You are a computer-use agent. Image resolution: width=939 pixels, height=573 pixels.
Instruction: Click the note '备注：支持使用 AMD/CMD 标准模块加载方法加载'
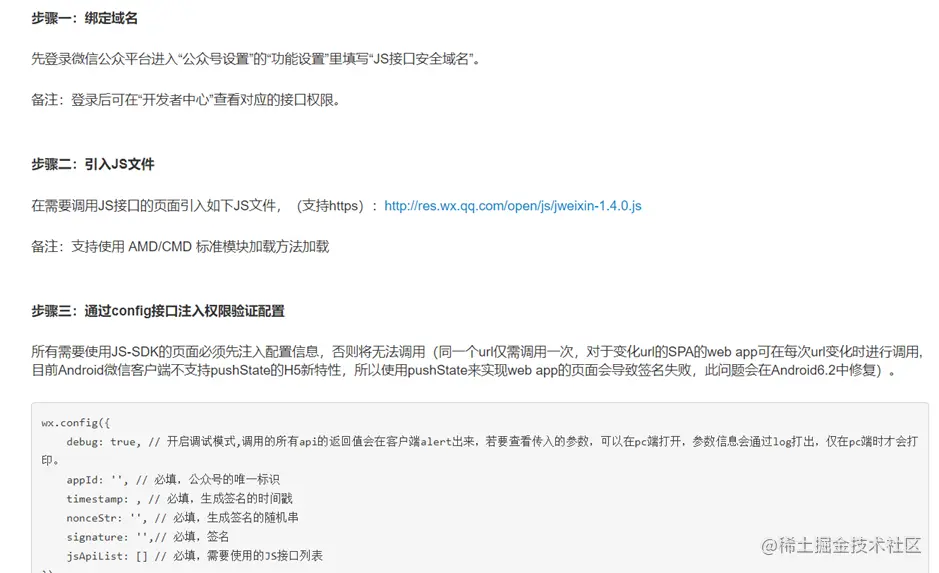(x=180, y=247)
